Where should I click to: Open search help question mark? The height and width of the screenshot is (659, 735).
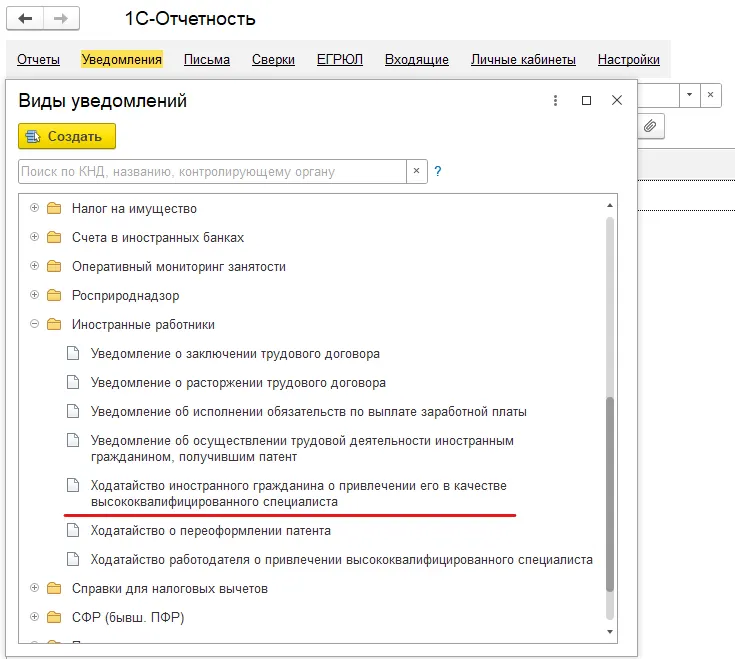(x=438, y=171)
